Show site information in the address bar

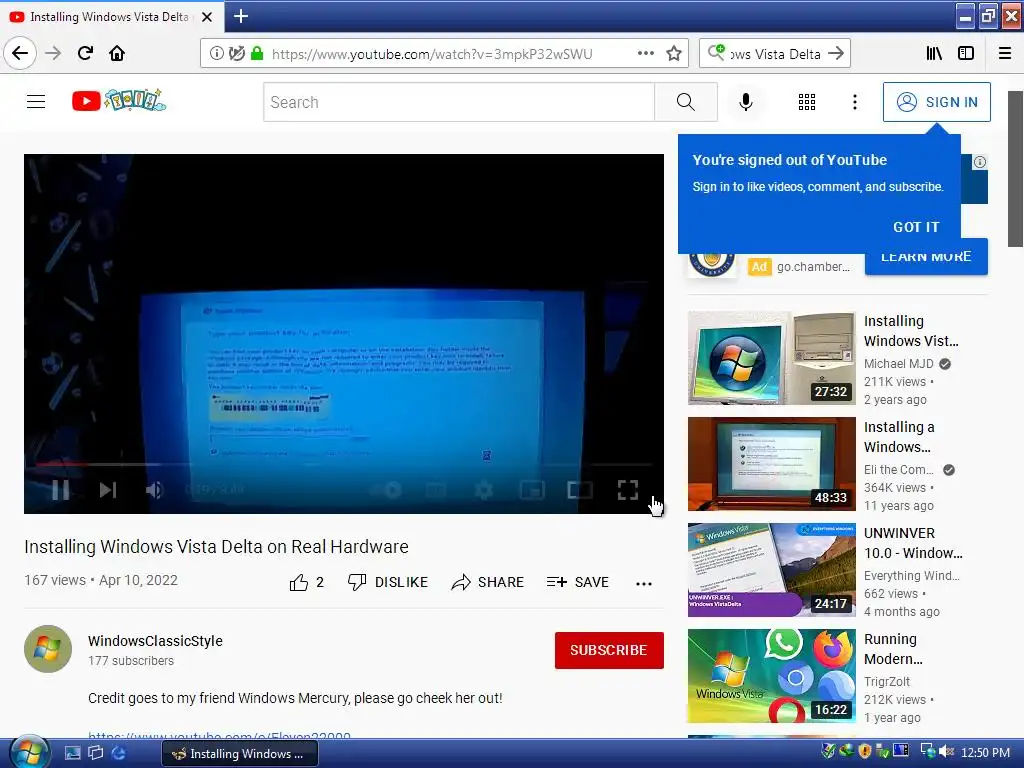click(216, 54)
